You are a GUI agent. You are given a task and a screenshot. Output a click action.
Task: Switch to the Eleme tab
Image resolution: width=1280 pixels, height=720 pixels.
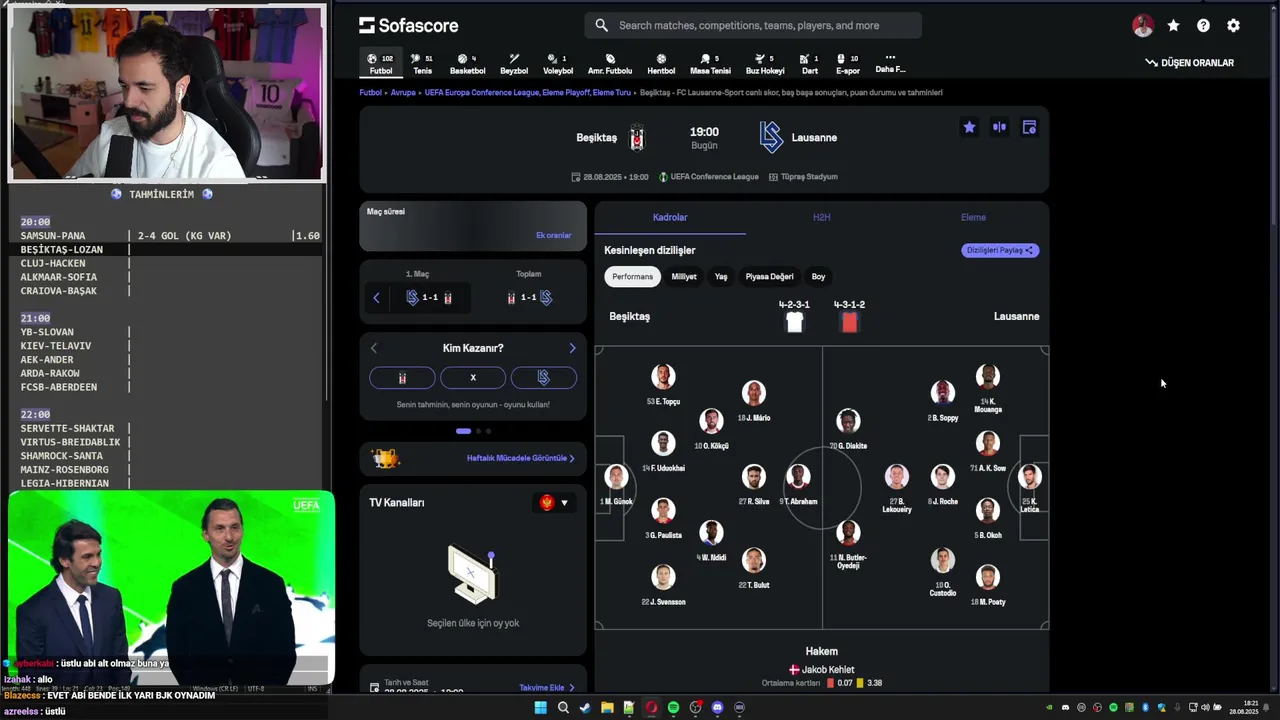[x=973, y=217]
